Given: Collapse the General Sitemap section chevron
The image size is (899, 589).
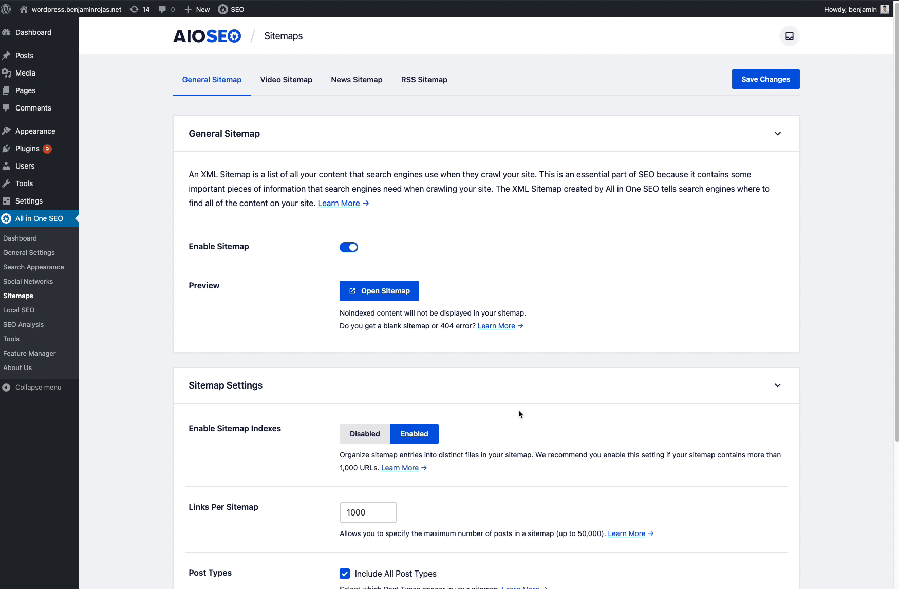Looking at the screenshot, I should (777, 134).
